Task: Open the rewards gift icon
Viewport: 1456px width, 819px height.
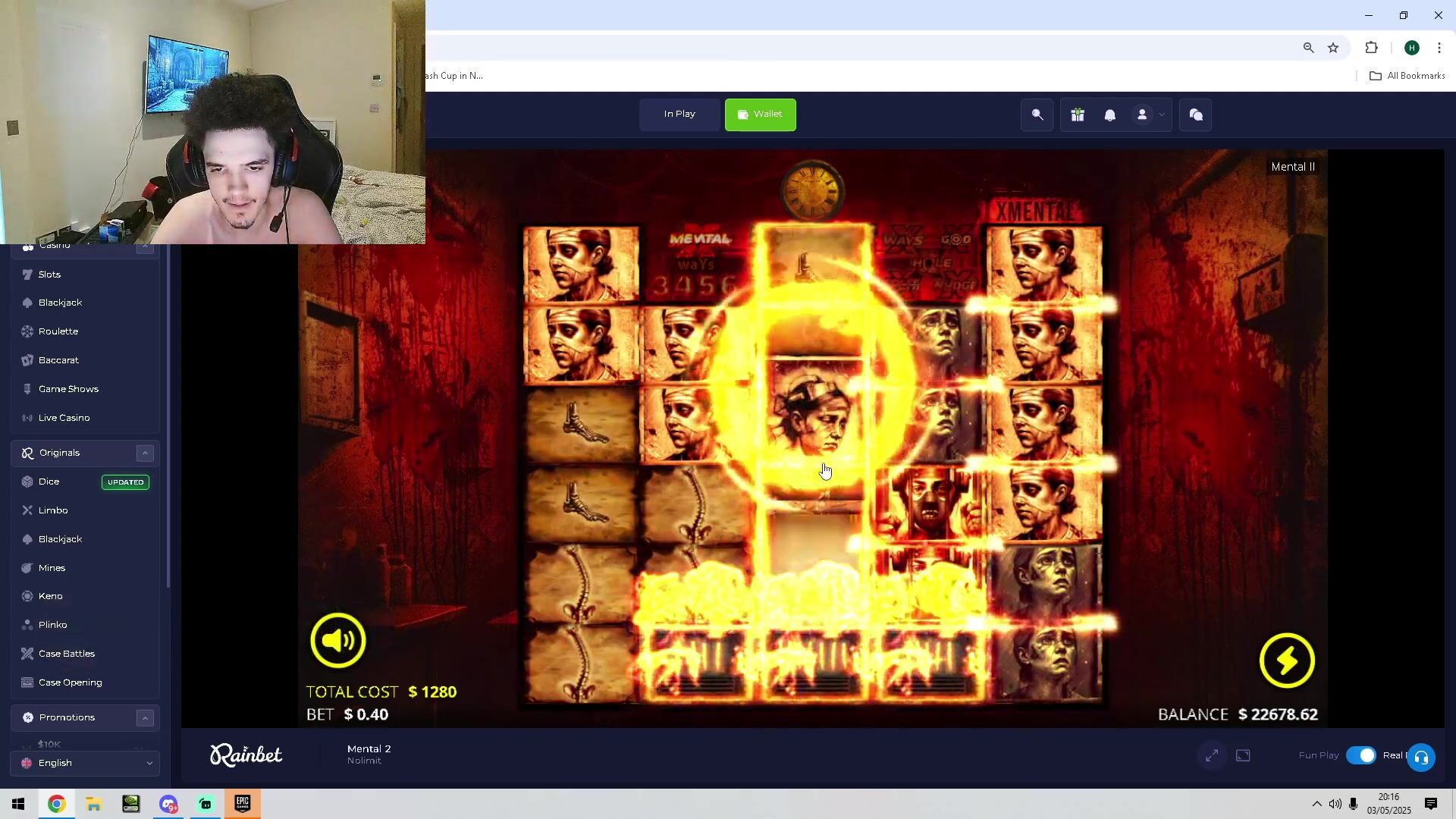Action: (1078, 115)
